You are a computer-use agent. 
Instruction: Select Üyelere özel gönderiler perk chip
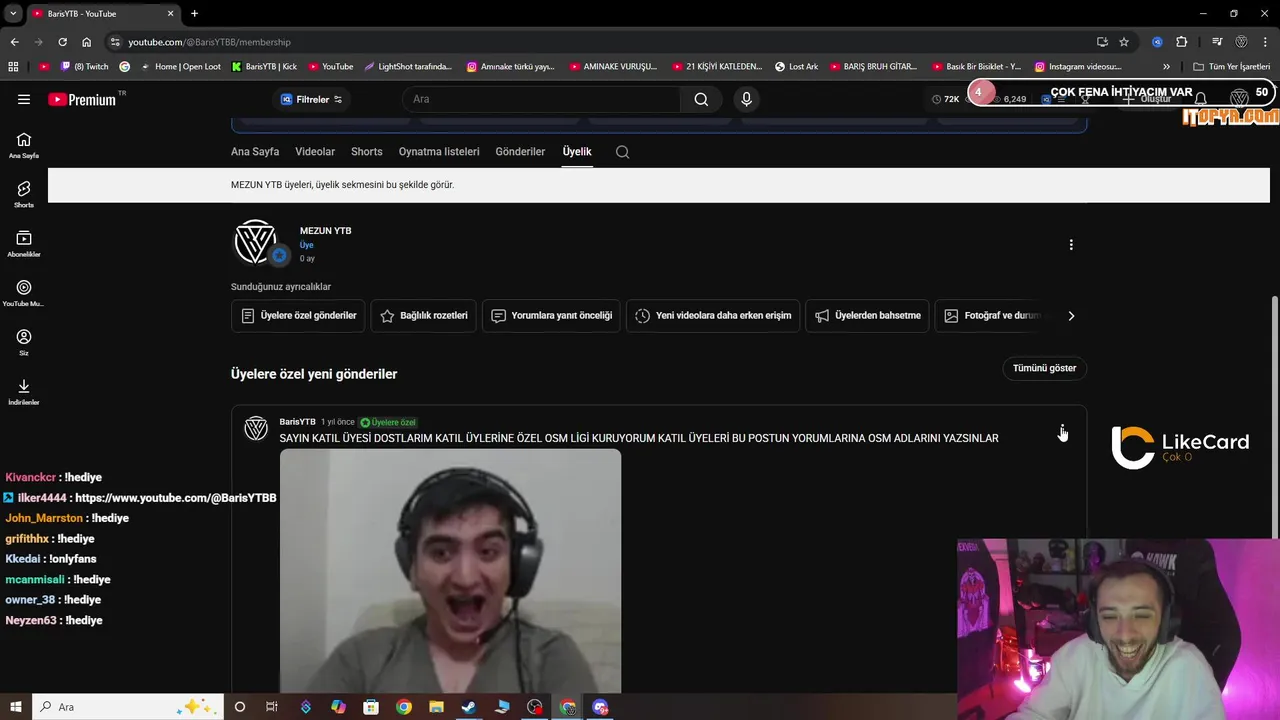[298, 315]
